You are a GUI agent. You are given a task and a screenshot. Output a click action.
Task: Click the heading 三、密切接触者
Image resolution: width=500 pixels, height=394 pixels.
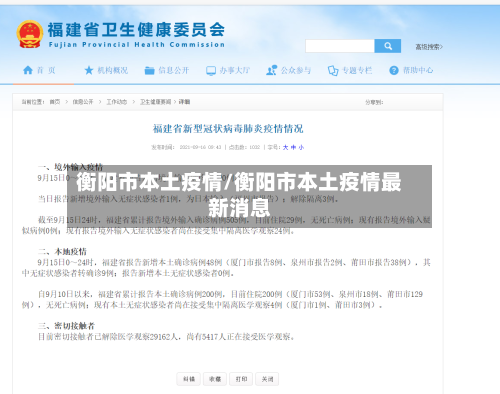pos(66,326)
